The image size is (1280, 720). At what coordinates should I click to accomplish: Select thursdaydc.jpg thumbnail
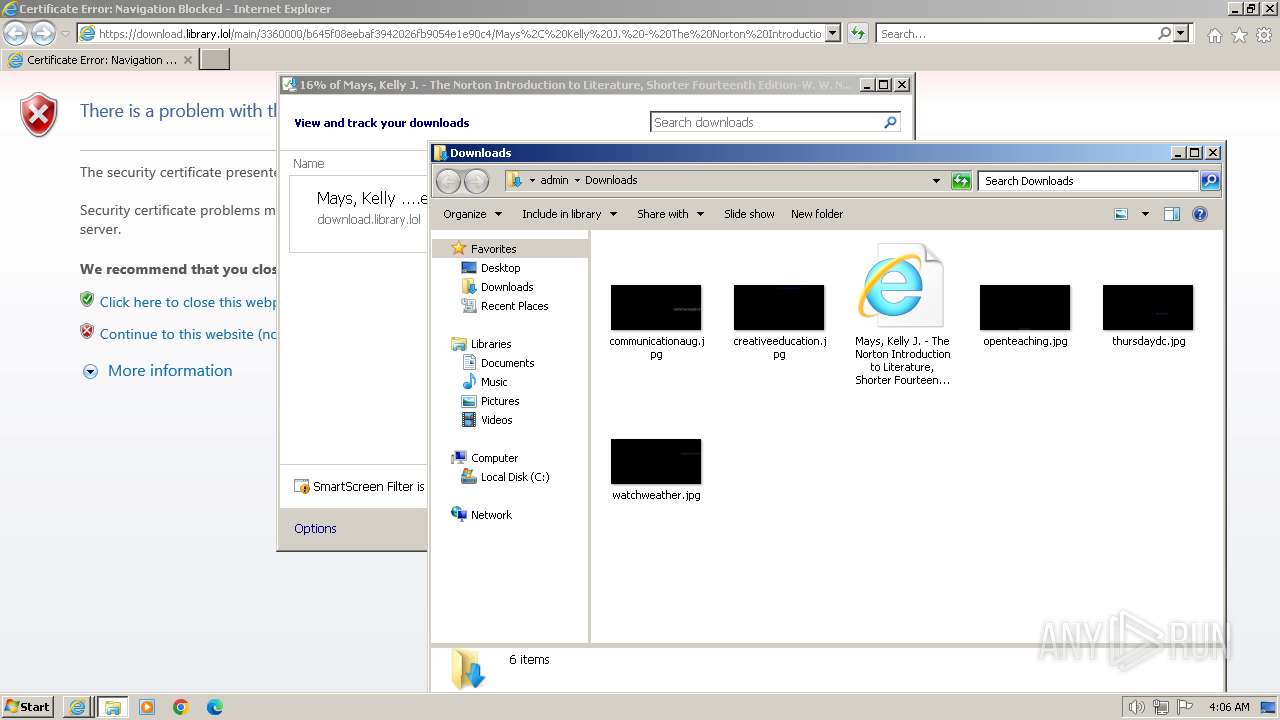click(x=1148, y=308)
